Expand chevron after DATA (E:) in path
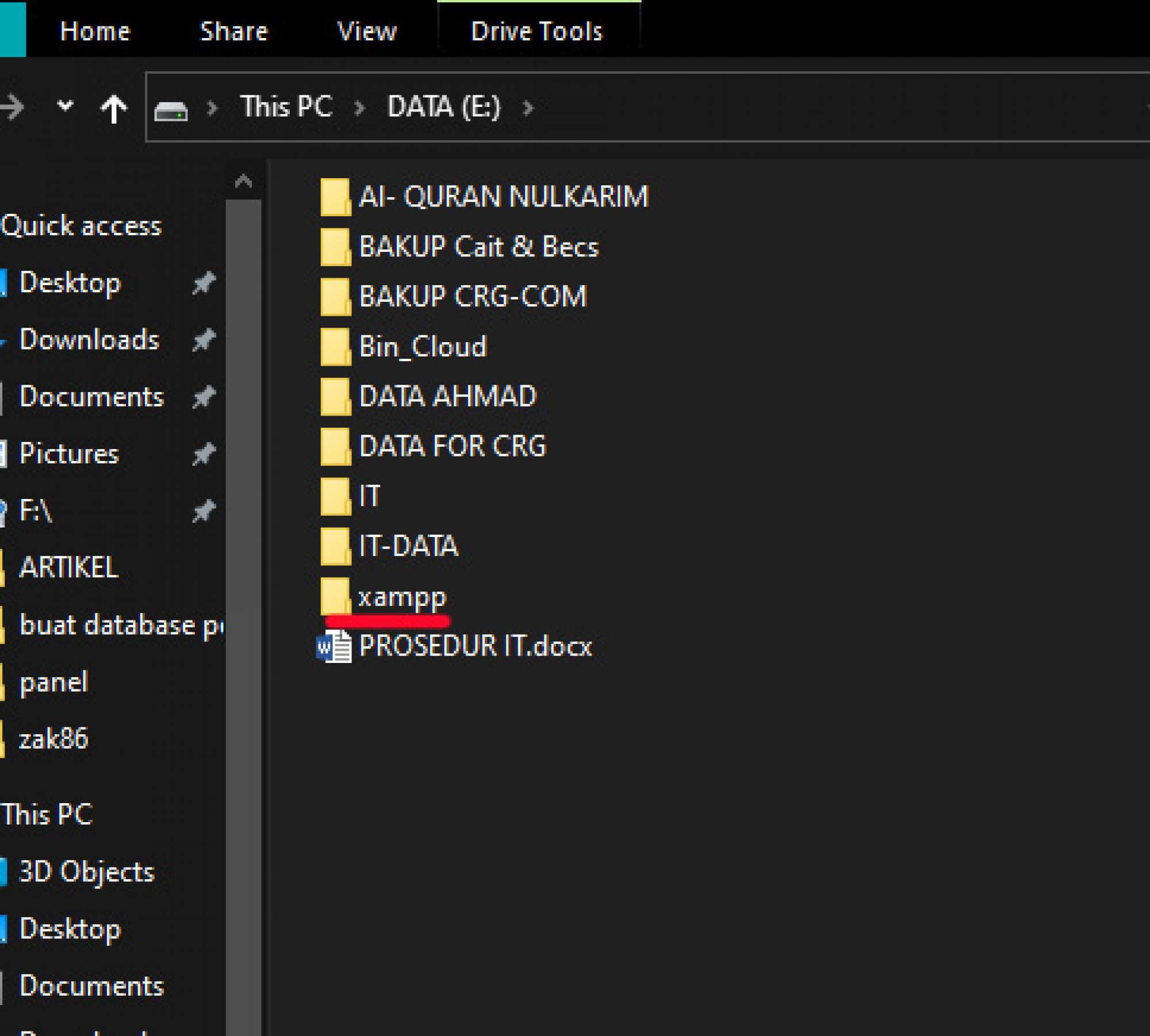Viewport: 1150px width, 1036px height. [528, 108]
